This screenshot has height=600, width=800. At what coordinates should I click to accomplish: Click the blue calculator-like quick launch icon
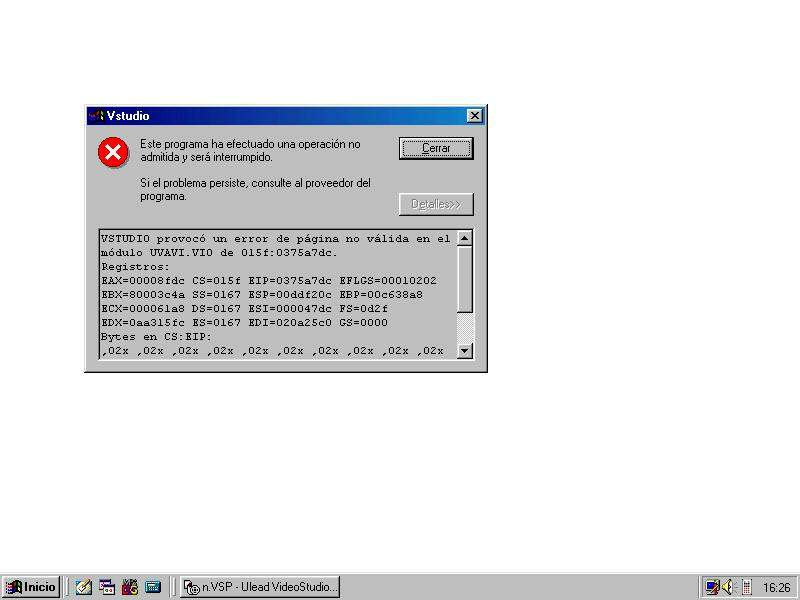pos(153,587)
